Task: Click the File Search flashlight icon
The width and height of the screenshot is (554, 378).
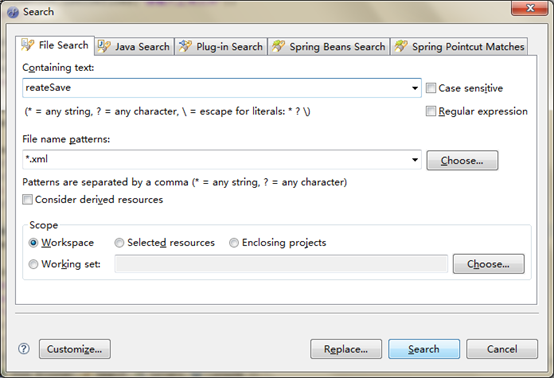Action: click(28, 45)
